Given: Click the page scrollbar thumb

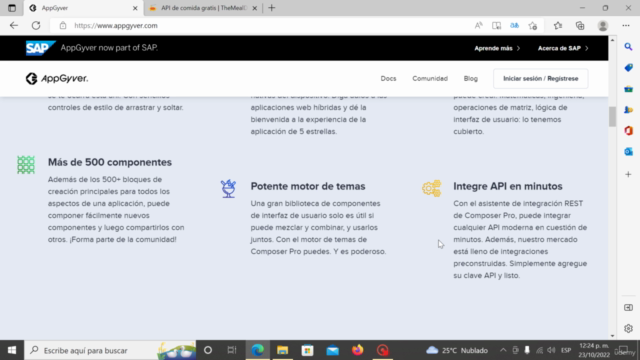Looking at the screenshot, I should point(612,117).
